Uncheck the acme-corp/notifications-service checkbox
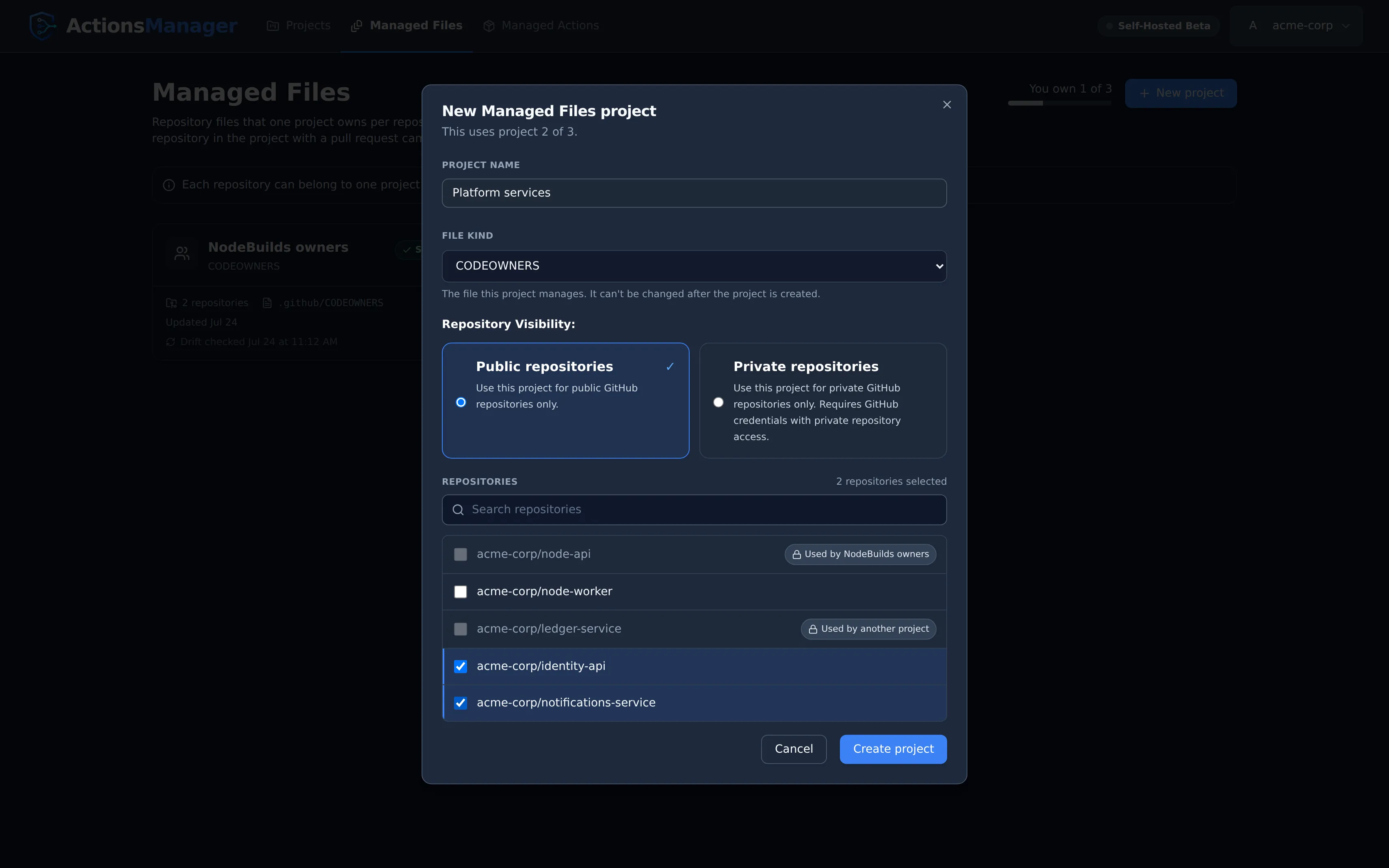Image resolution: width=1389 pixels, height=868 pixels. click(461, 703)
